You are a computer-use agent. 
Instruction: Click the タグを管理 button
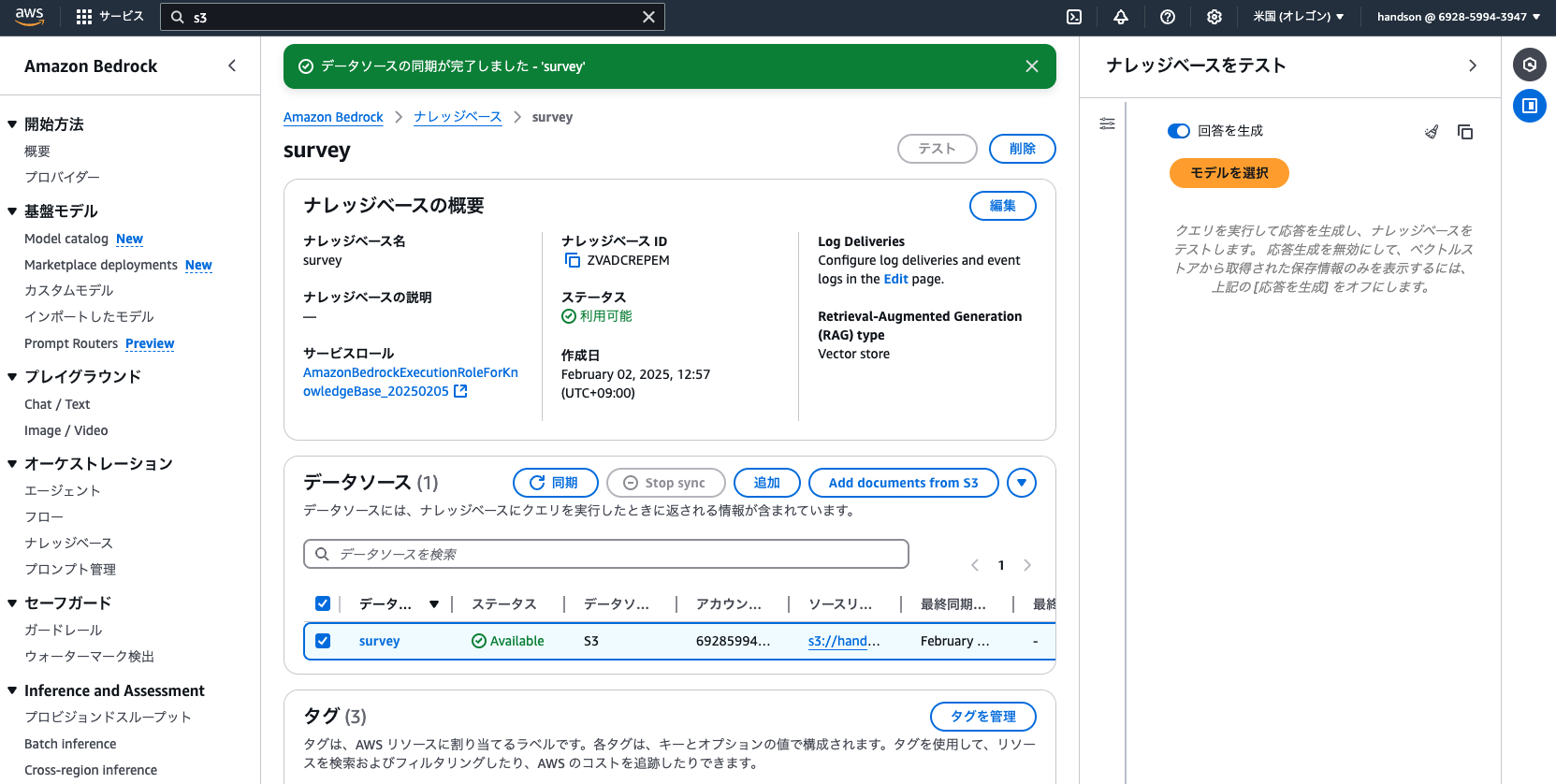coord(983,717)
